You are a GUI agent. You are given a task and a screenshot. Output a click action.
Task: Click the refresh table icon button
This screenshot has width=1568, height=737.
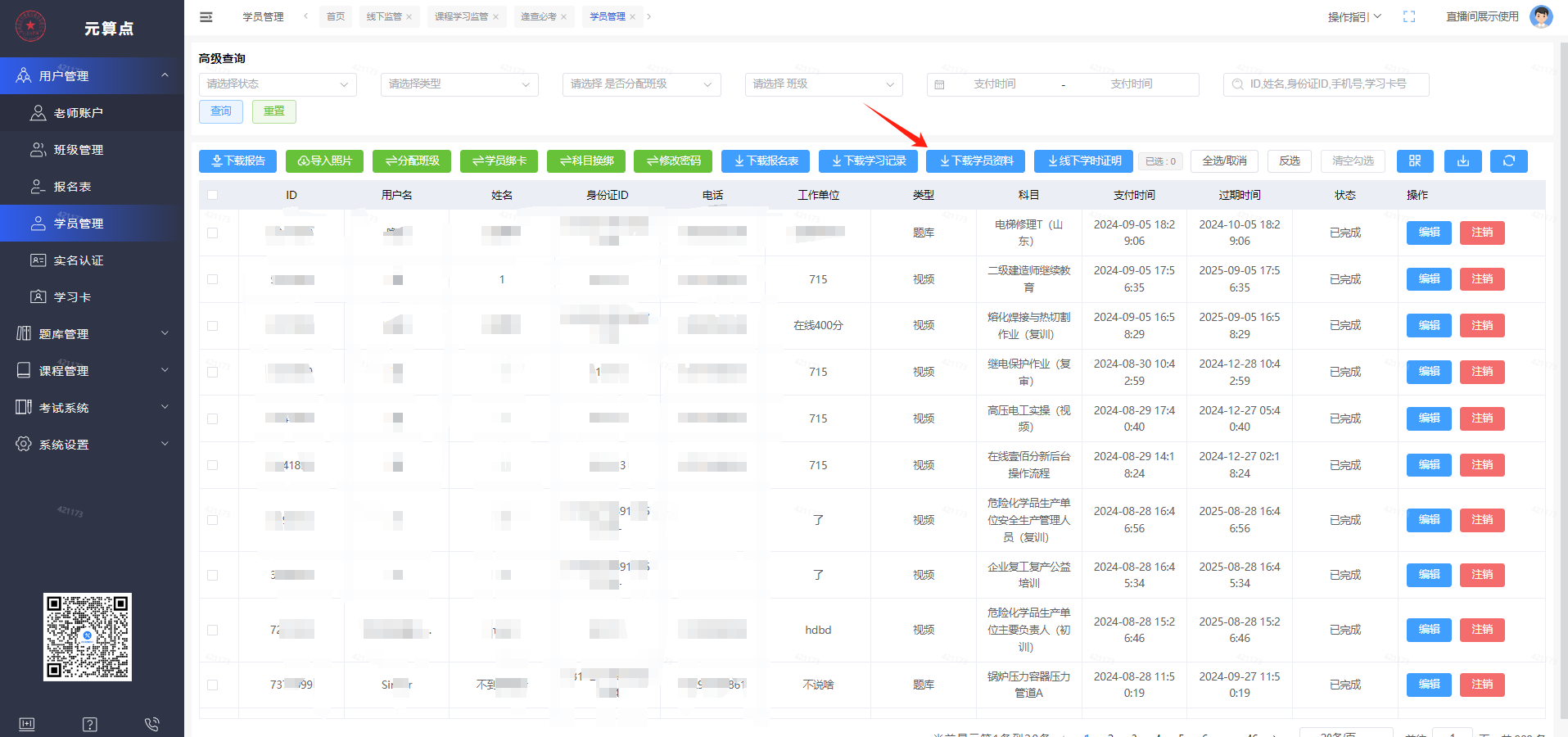pyautogui.click(x=1509, y=161)
